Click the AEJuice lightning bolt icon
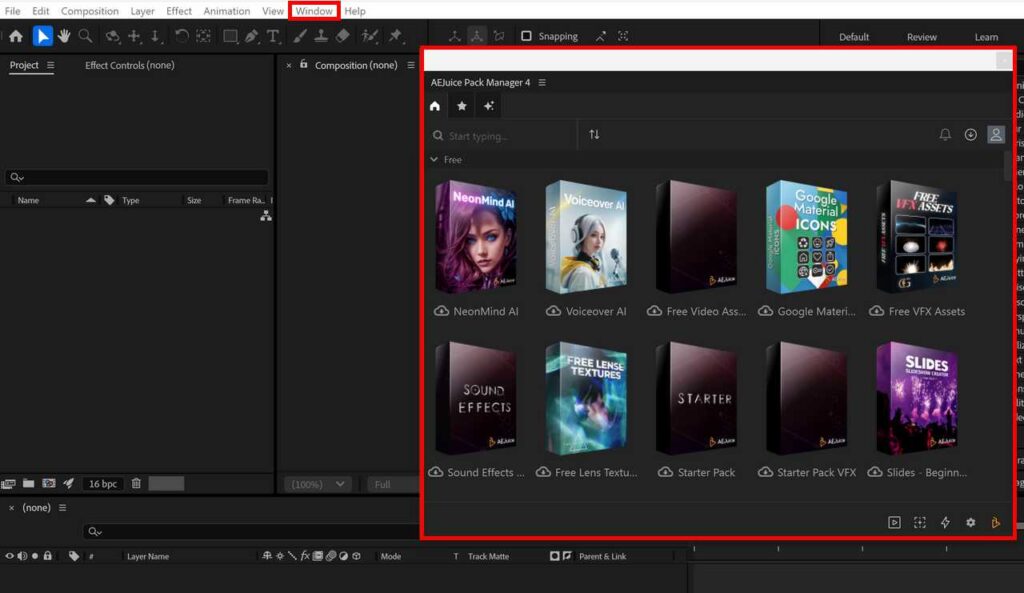 pos(945,522)
